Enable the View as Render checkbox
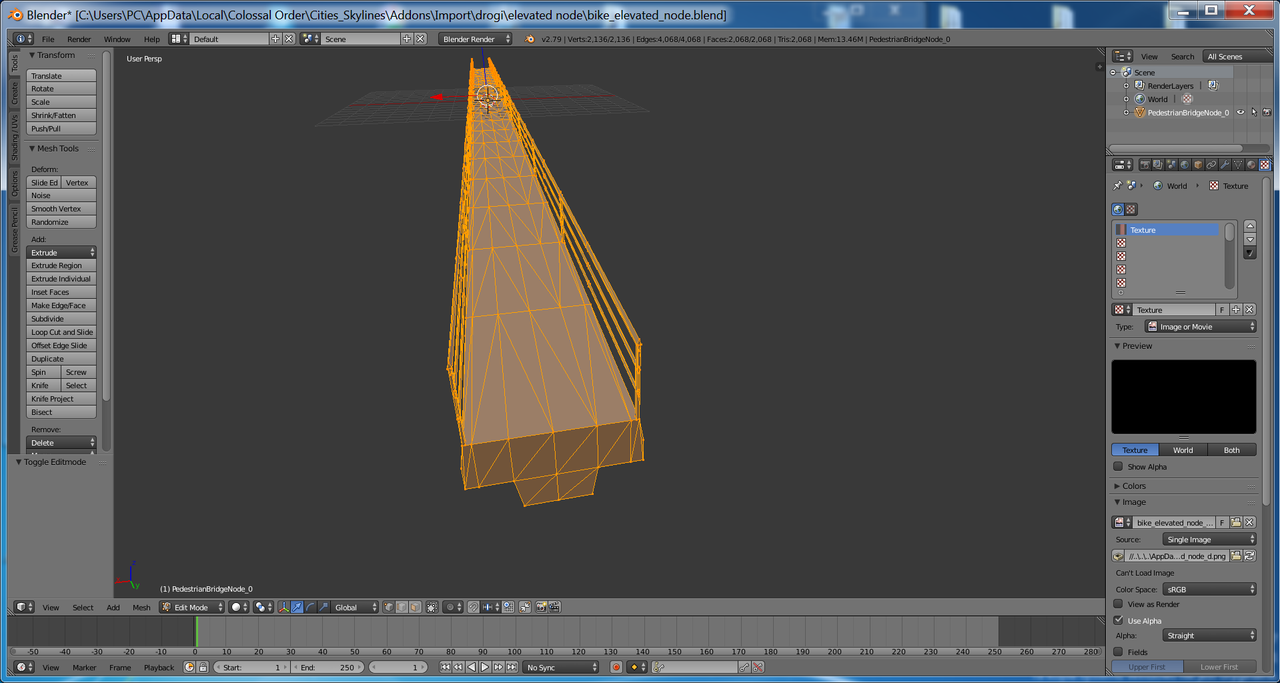Viewport: 1280px width, 683px height. pyautogui.click(x=1119, y=604)
